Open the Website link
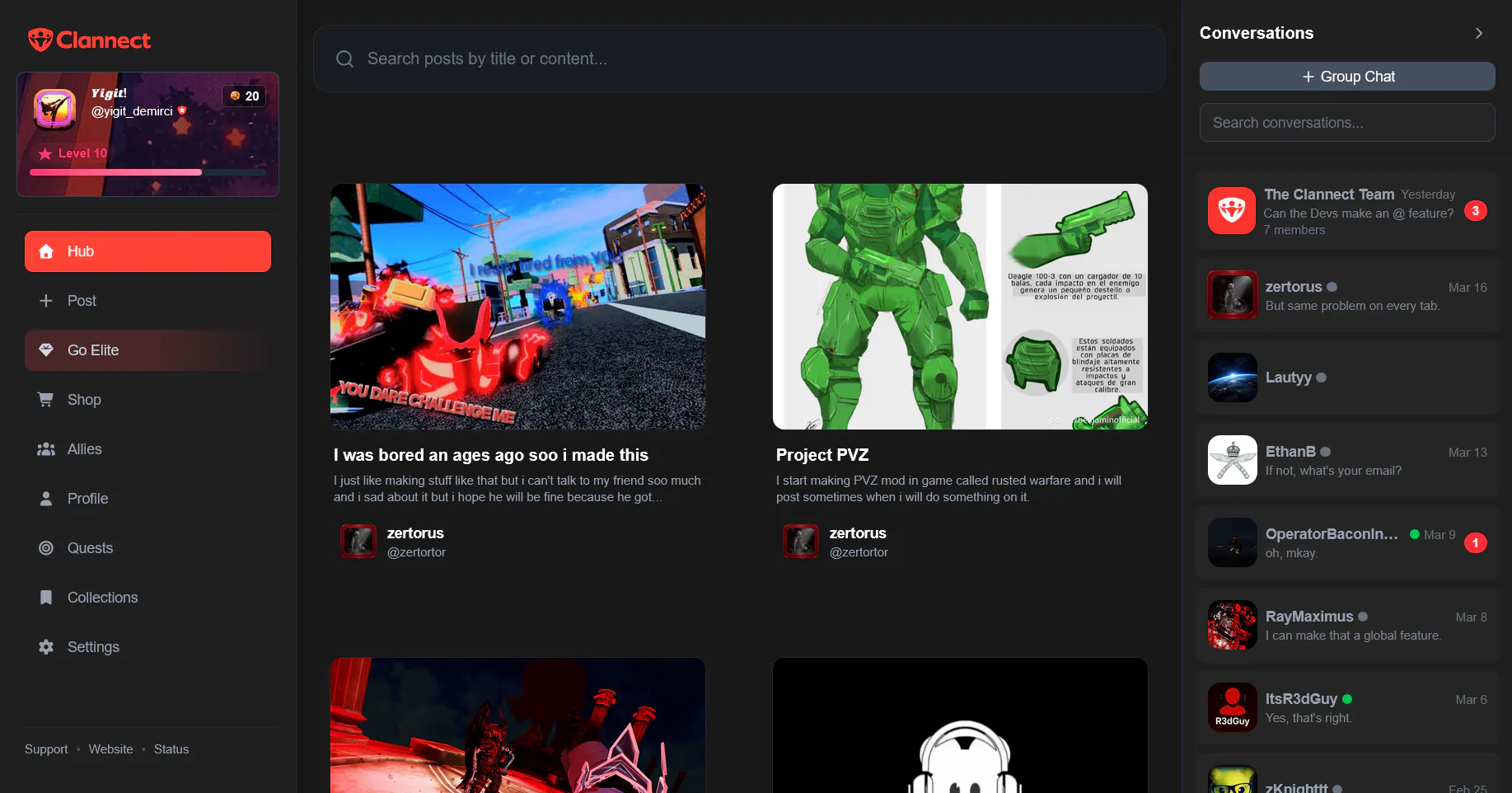The image size is (1512, 793). tap(110, 749)
